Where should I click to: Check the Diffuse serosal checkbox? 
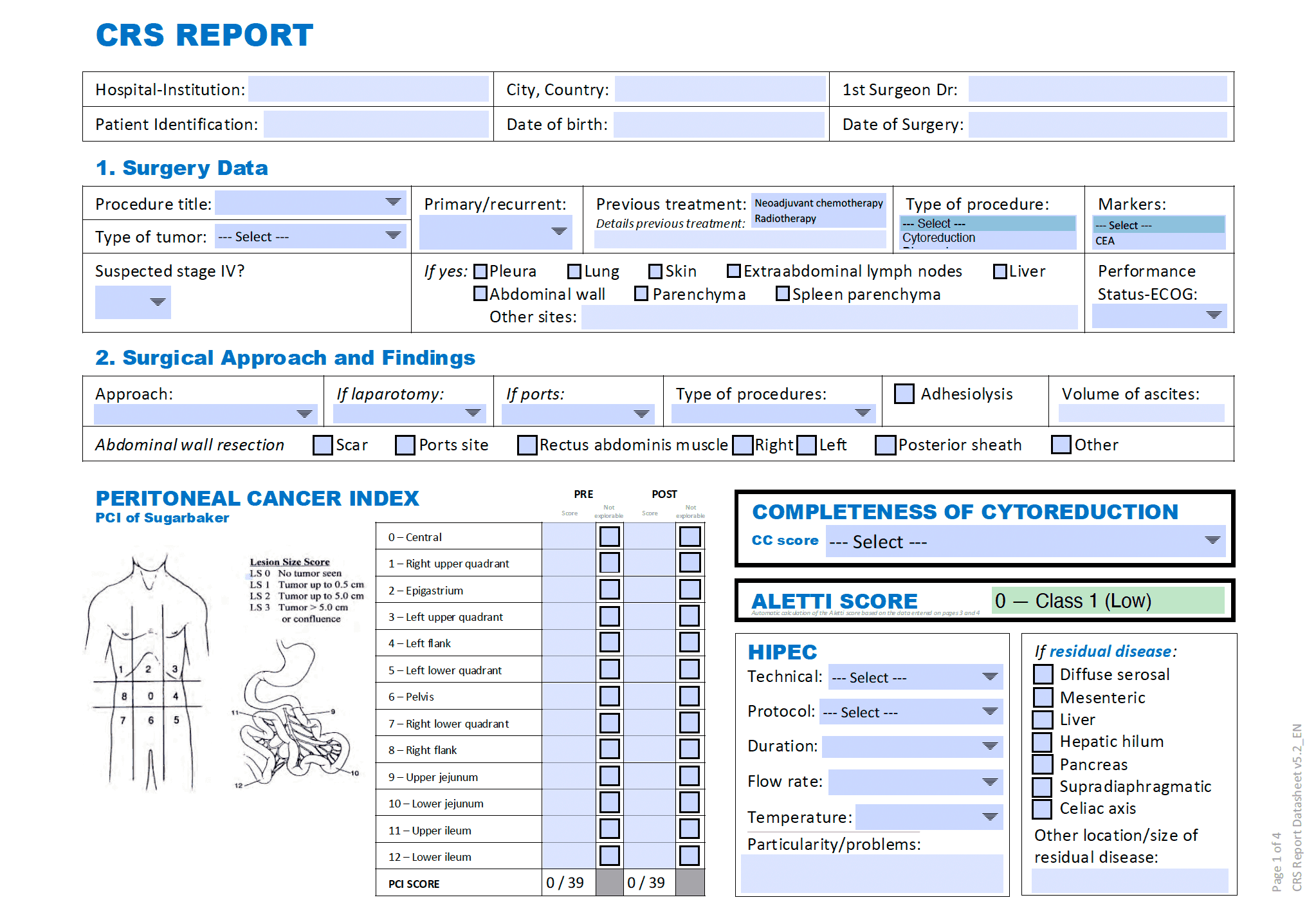[1043, 674]
